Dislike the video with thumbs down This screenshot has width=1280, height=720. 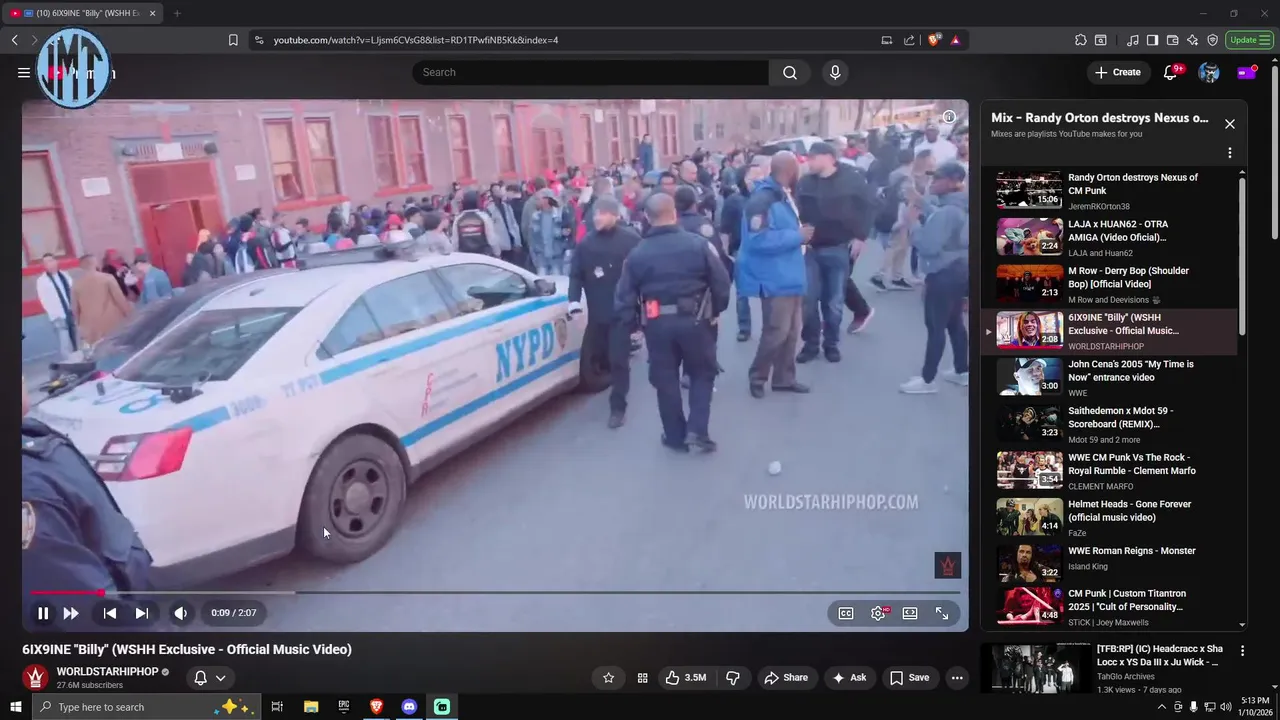click(x=733, y=677)
